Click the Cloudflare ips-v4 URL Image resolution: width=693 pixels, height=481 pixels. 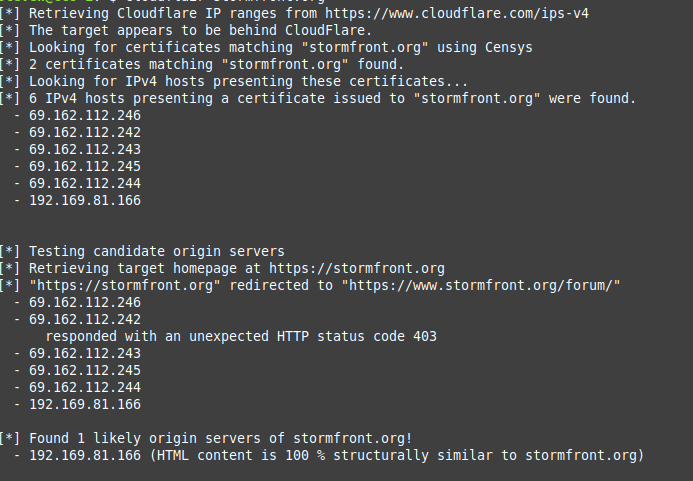click(x=457, y=13)
